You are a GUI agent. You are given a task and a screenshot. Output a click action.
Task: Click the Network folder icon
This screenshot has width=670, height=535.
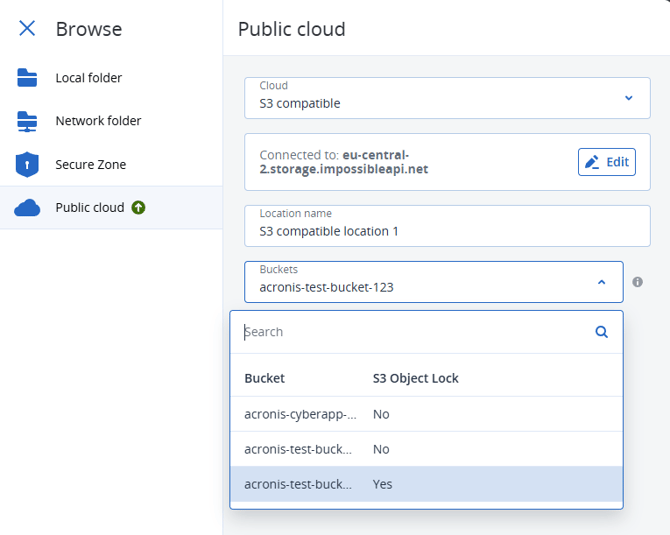27,121
